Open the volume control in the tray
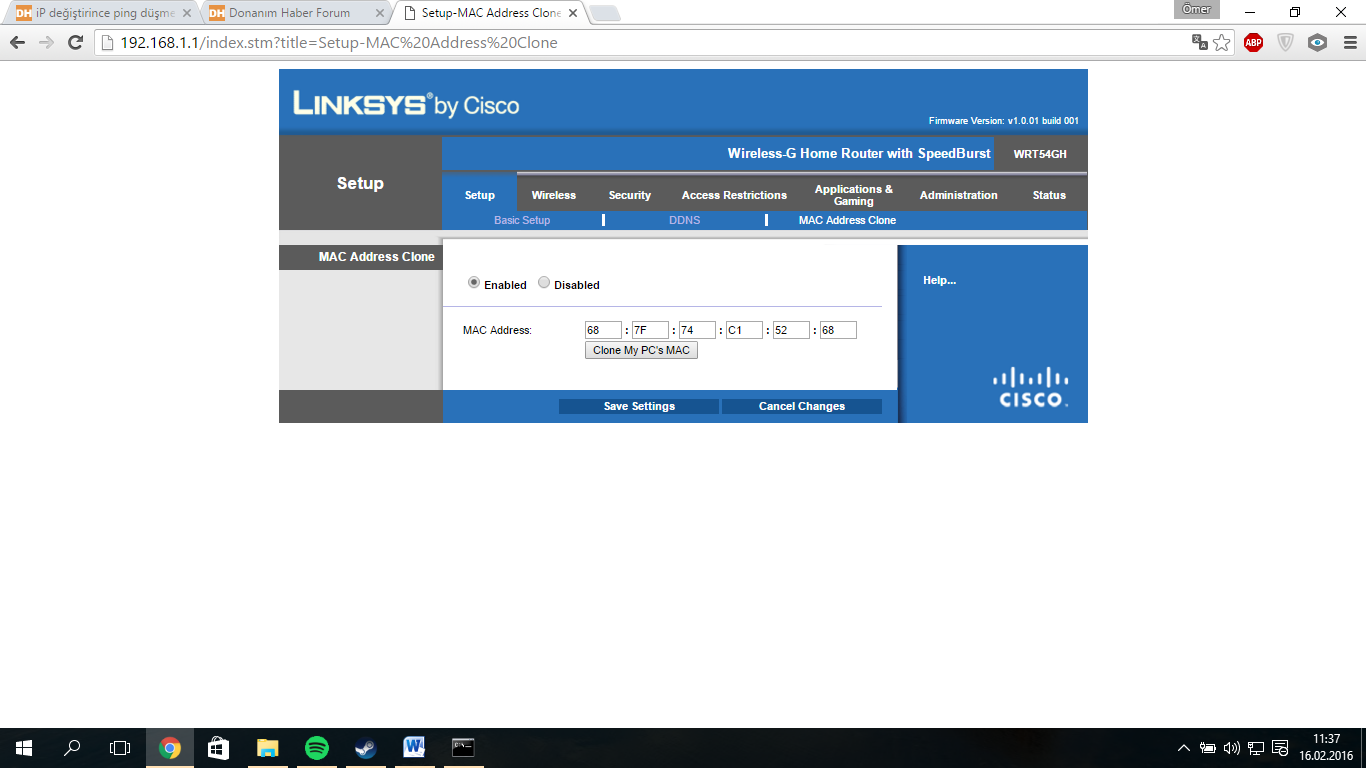This screenshot has height=768, width=1366. pyautogui.click(x=1231, y=748)
